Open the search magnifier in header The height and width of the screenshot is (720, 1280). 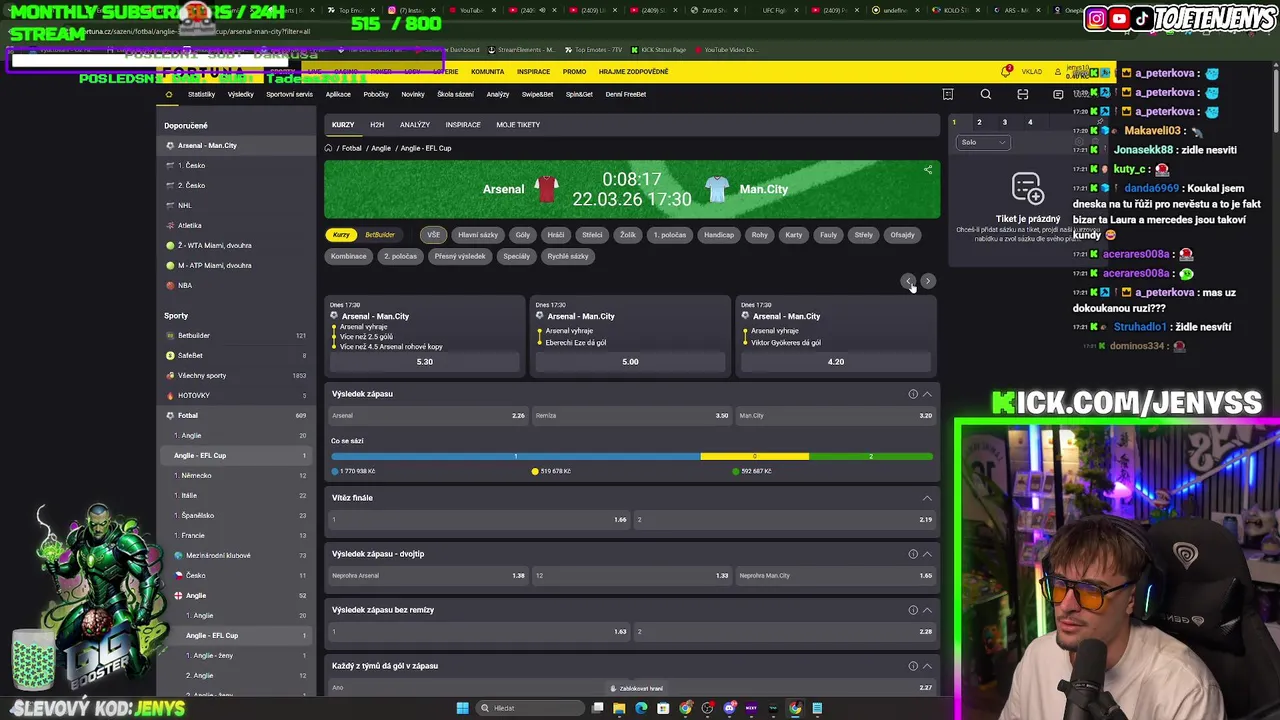pos(986,94)
